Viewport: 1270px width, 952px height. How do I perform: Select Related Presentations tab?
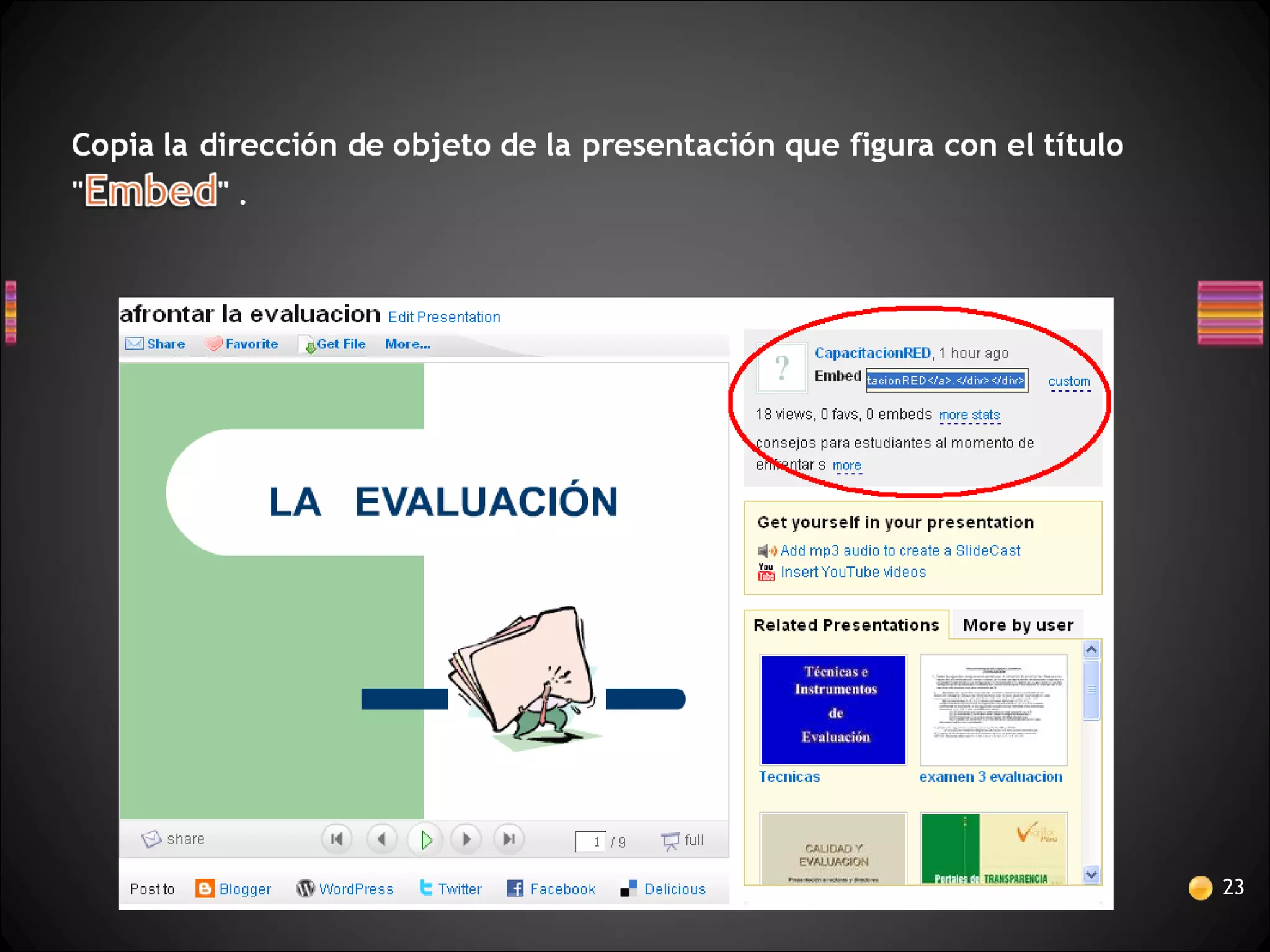(846, 625)
